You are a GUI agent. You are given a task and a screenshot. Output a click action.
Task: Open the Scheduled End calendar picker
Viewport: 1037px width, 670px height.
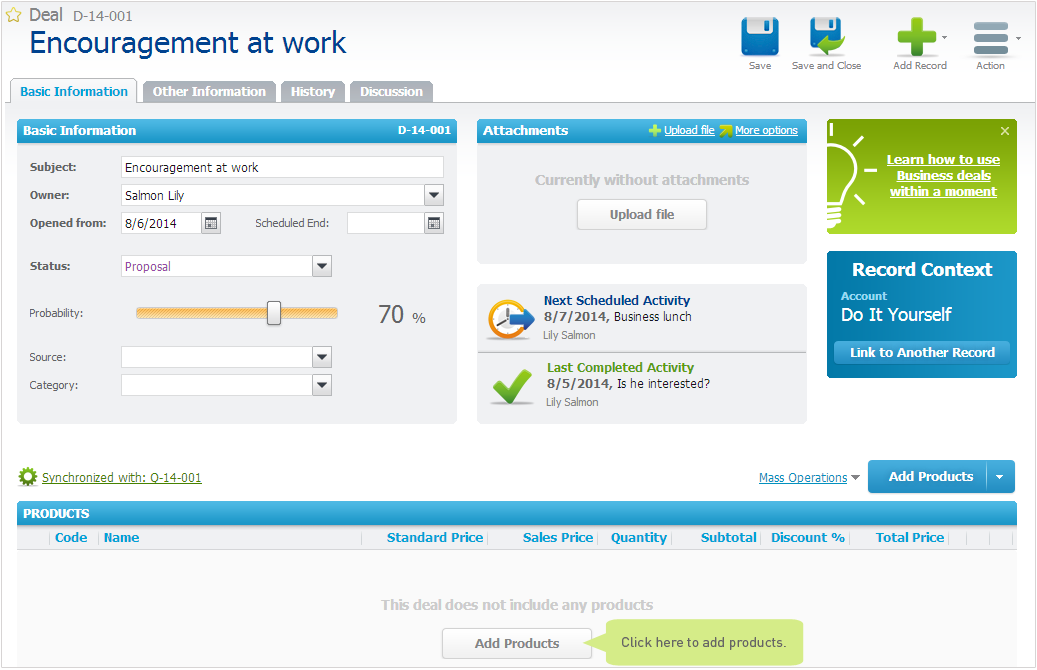coord(434,224)
